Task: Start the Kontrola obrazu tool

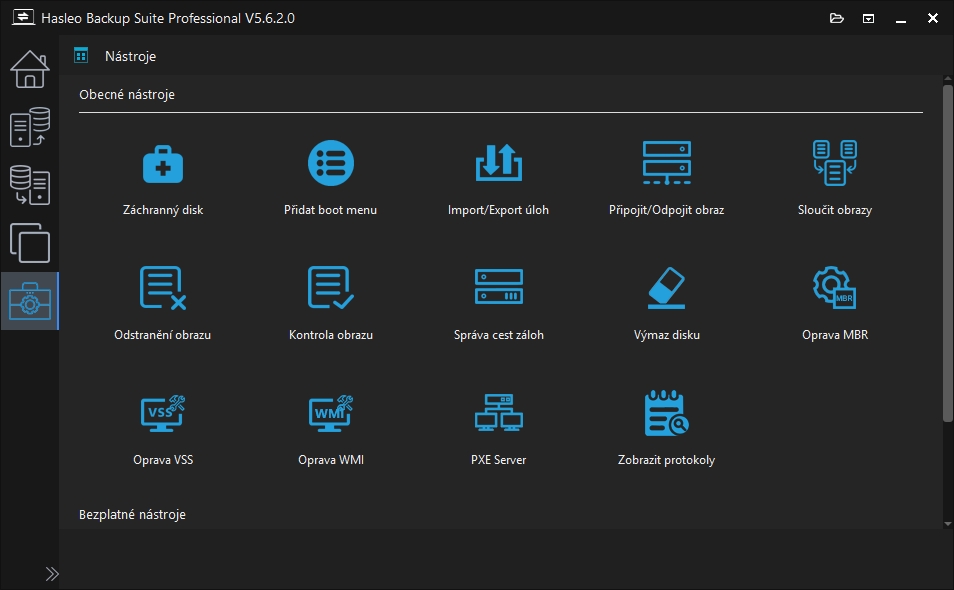Action: click(330, 289)
